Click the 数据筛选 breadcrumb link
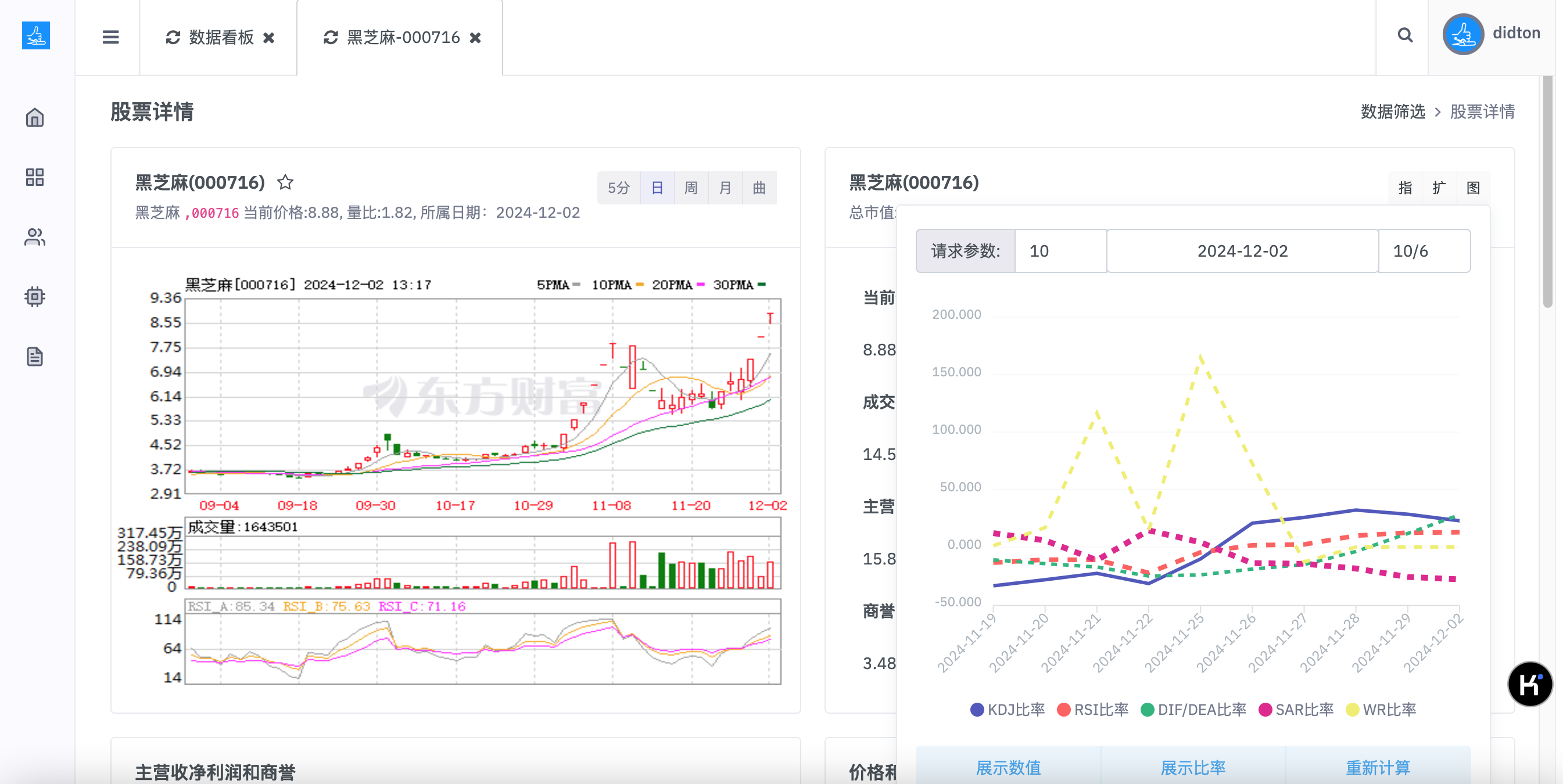This screenshot has width=1563, height=784. (1393, 112)
